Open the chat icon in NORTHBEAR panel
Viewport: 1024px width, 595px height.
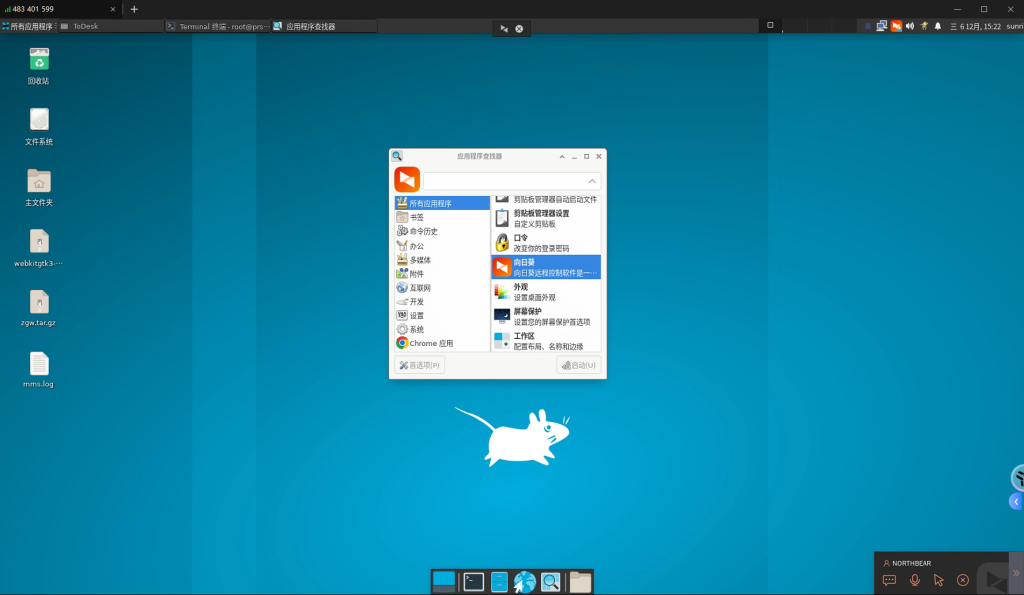(889, 580)
